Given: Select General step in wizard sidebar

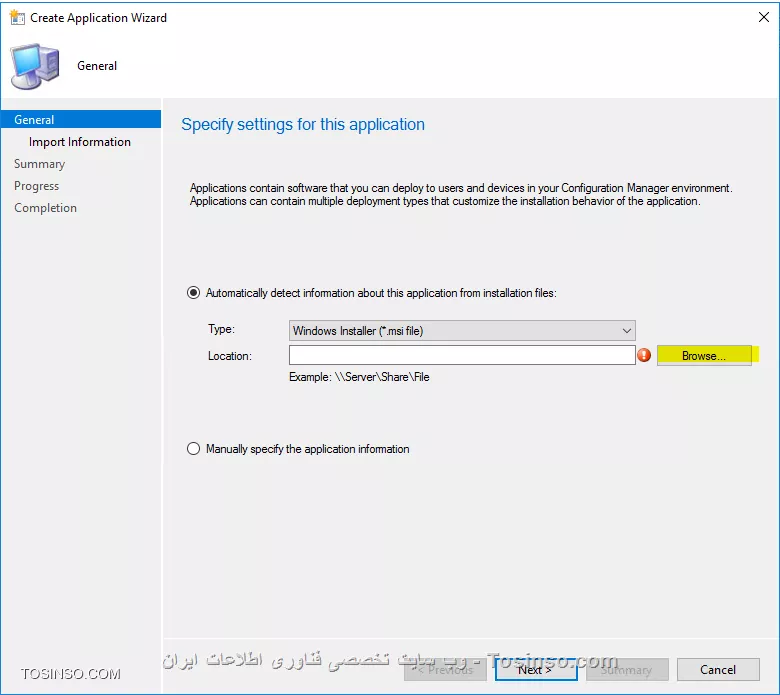Looking at the screenshot, I should [81, 119].
